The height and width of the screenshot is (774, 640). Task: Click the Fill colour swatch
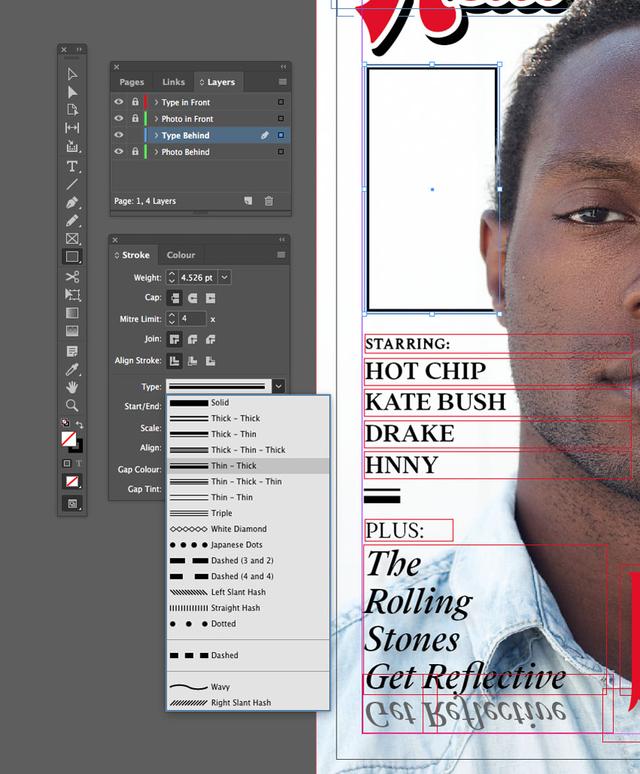(x=69, y=438)
